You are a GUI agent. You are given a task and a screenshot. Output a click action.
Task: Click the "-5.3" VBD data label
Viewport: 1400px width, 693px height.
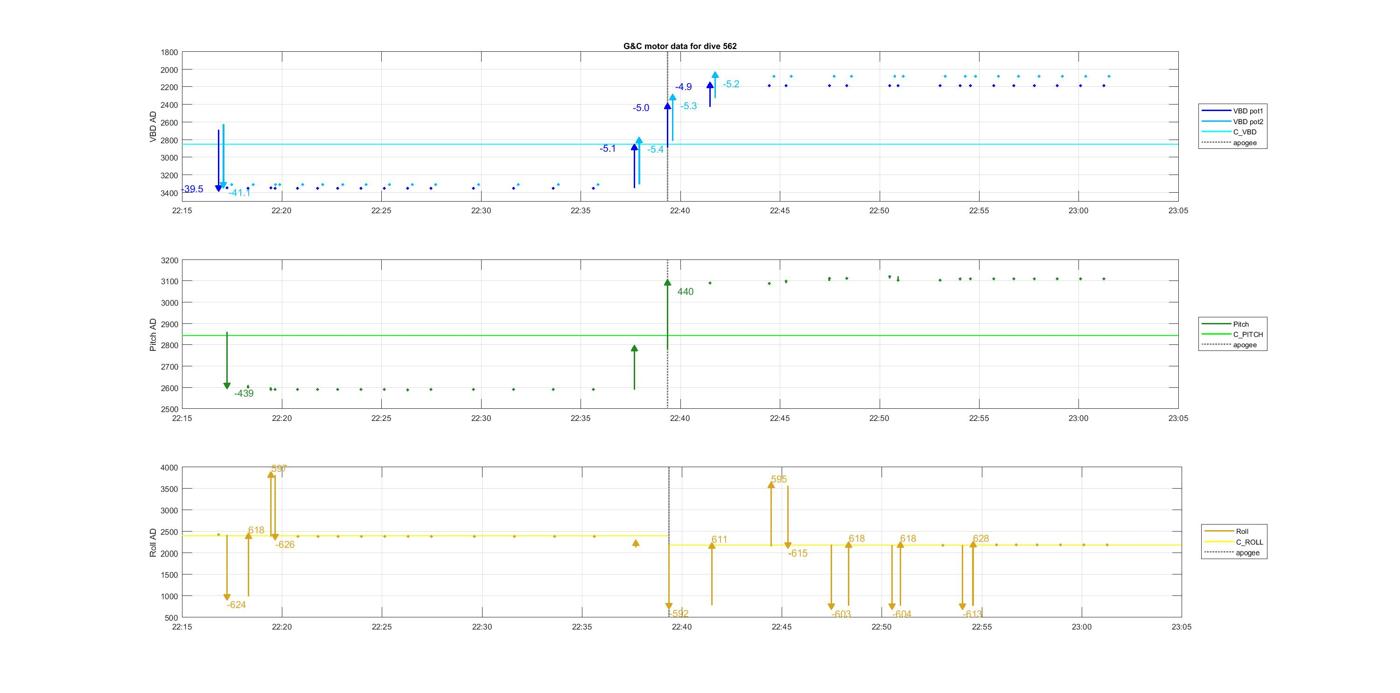point(688,106)
